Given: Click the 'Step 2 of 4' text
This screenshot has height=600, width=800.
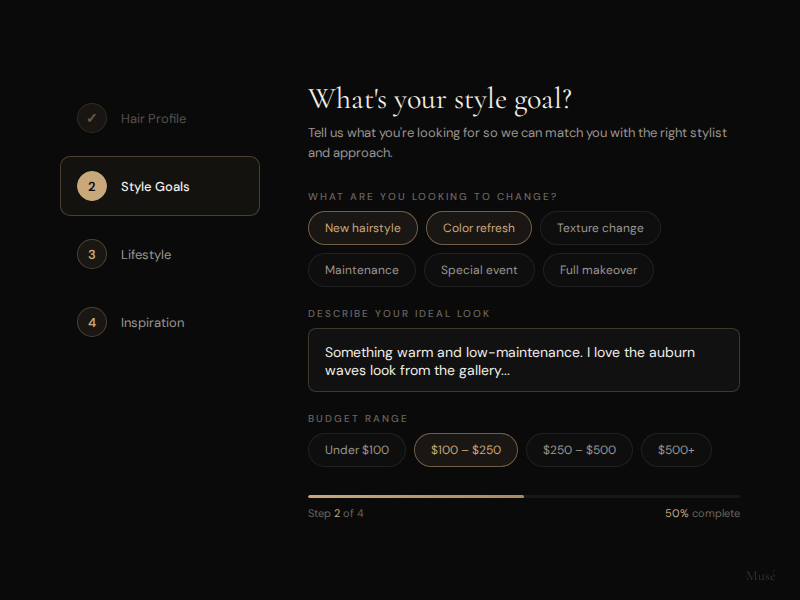Looking at the screenshot, I should coord(336,513).
